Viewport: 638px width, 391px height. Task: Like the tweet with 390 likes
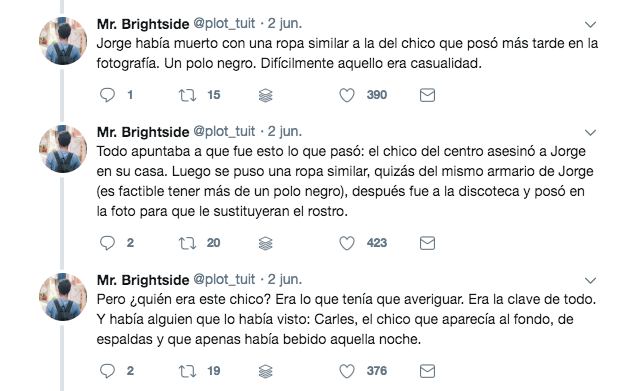[347, 95]
